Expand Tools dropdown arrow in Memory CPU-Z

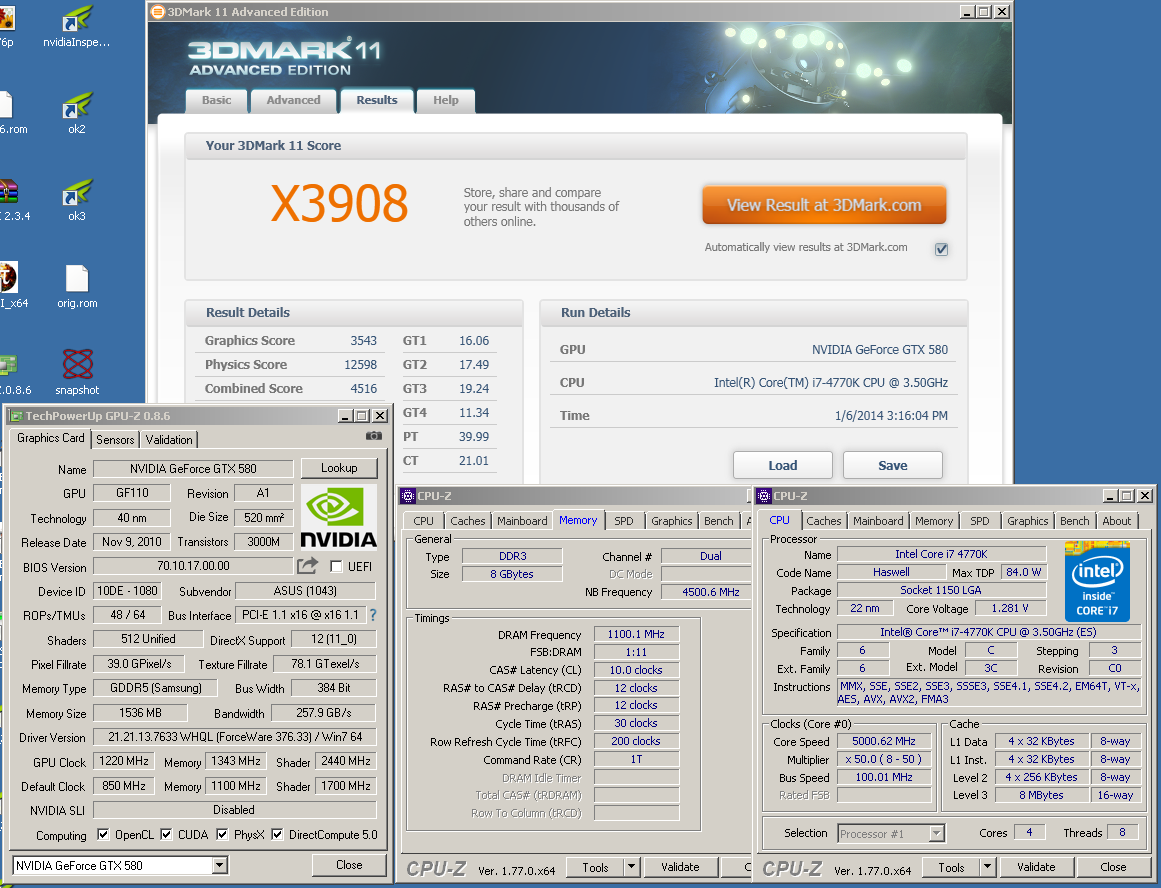click(632, 867)
